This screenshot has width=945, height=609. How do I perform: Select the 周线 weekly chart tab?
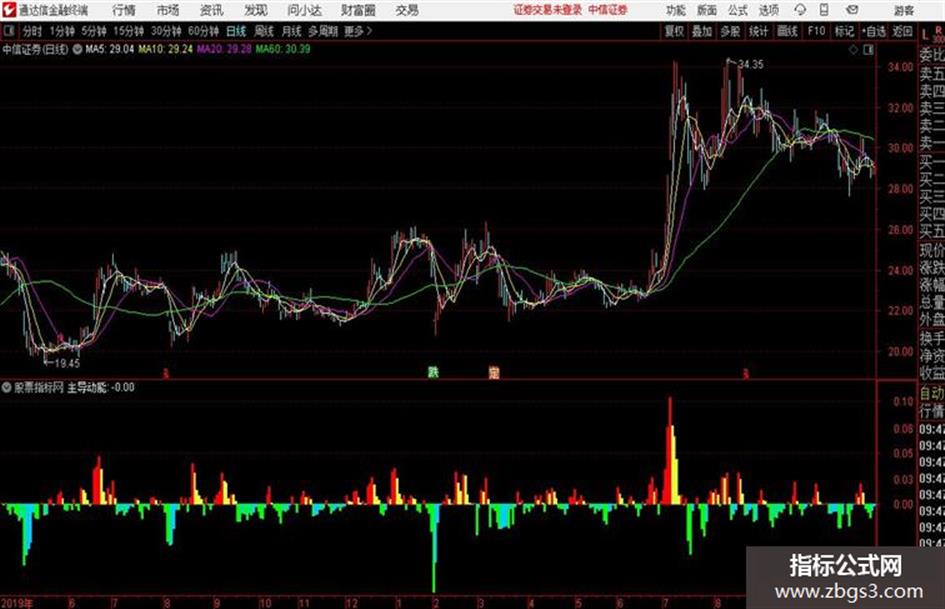pos(264,31)
